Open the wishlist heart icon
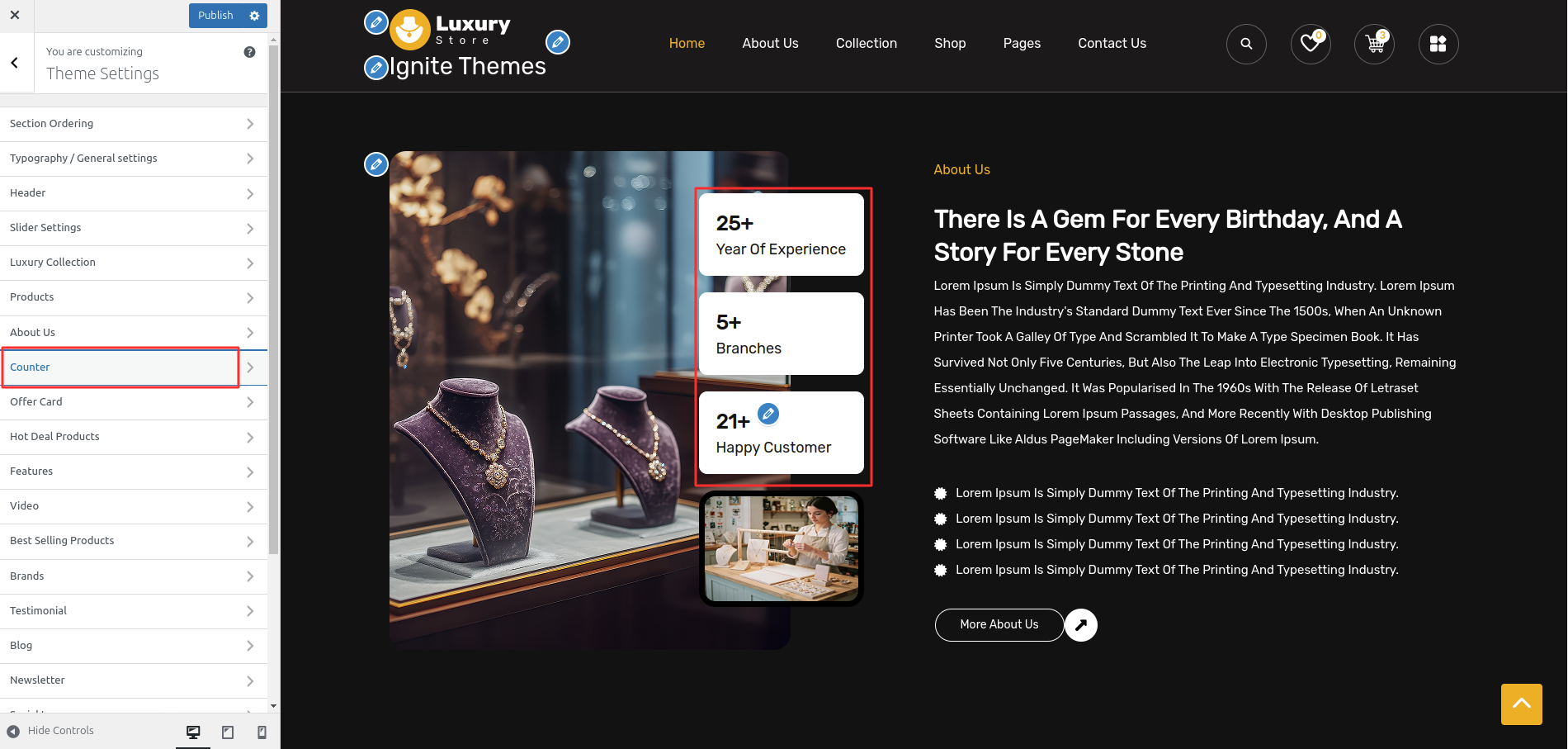The image size is (1568, 749). click(1311, 44)
